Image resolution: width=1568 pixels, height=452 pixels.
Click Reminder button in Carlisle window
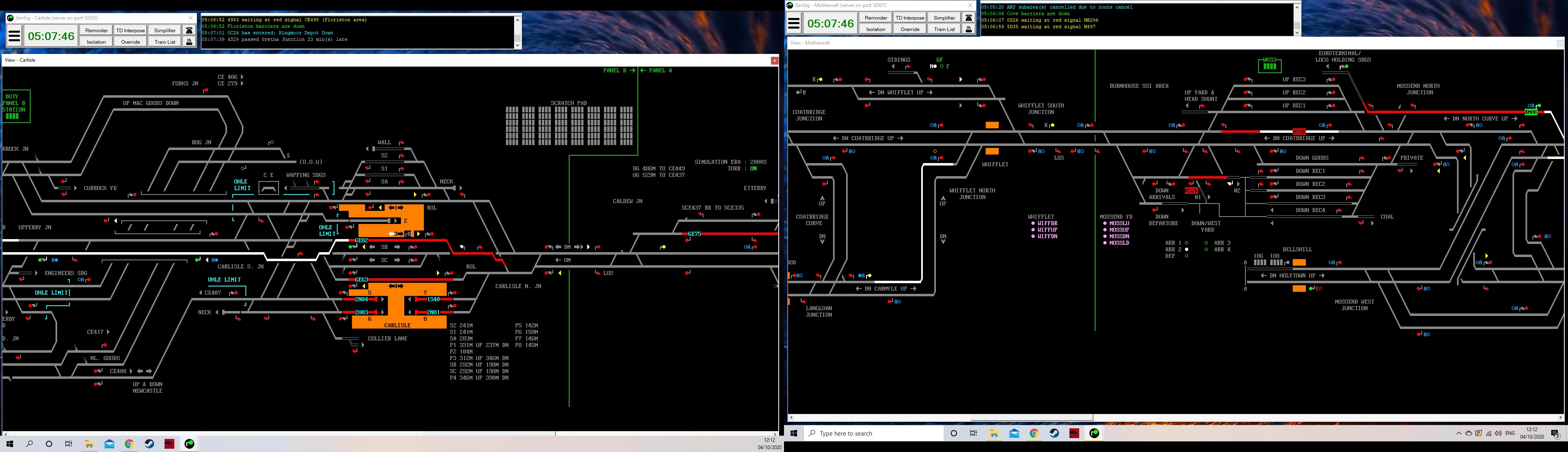click(96, 31)
